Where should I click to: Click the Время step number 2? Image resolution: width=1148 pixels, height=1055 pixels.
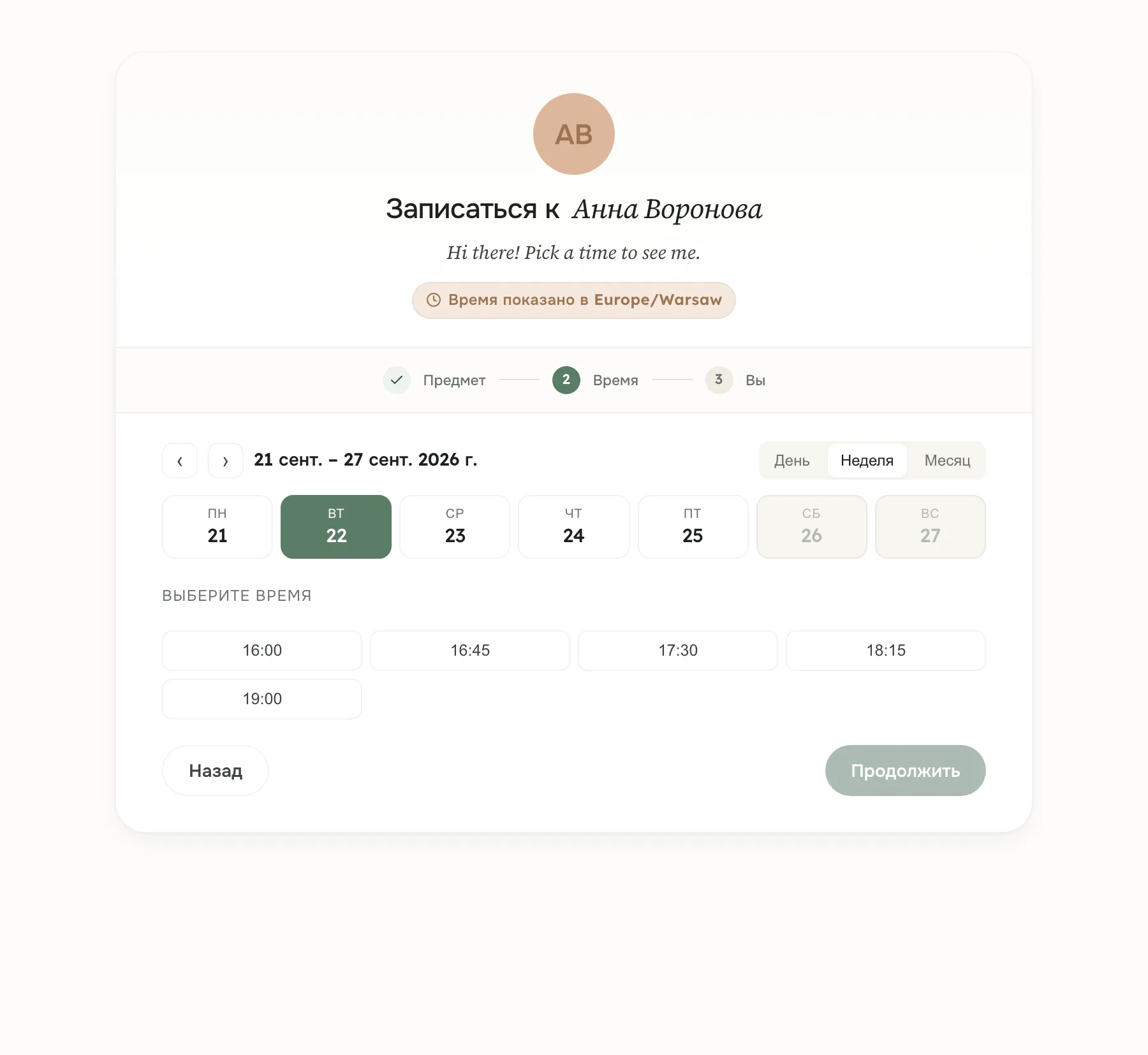tap(566, 380)
